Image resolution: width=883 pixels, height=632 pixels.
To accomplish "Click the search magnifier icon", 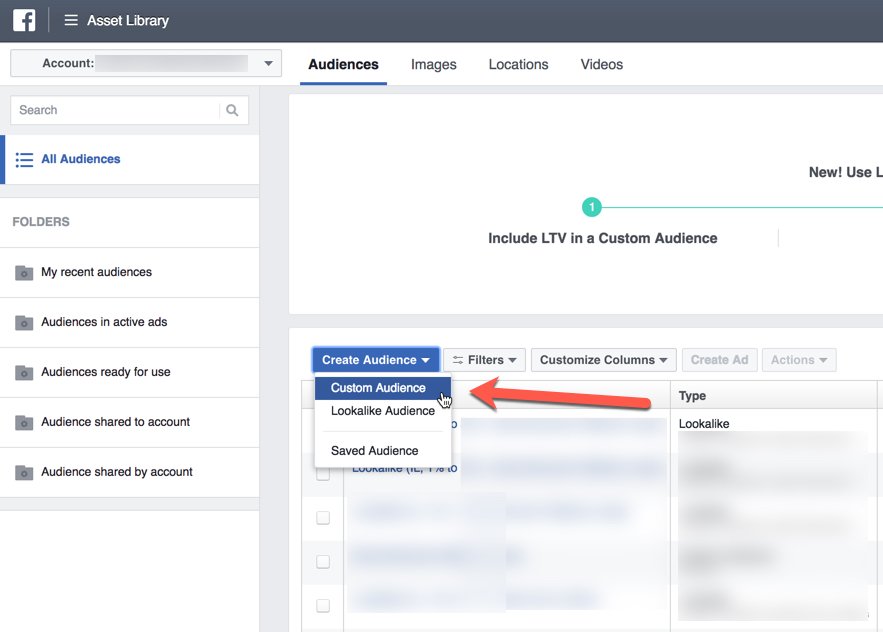I will coord(232,110).
